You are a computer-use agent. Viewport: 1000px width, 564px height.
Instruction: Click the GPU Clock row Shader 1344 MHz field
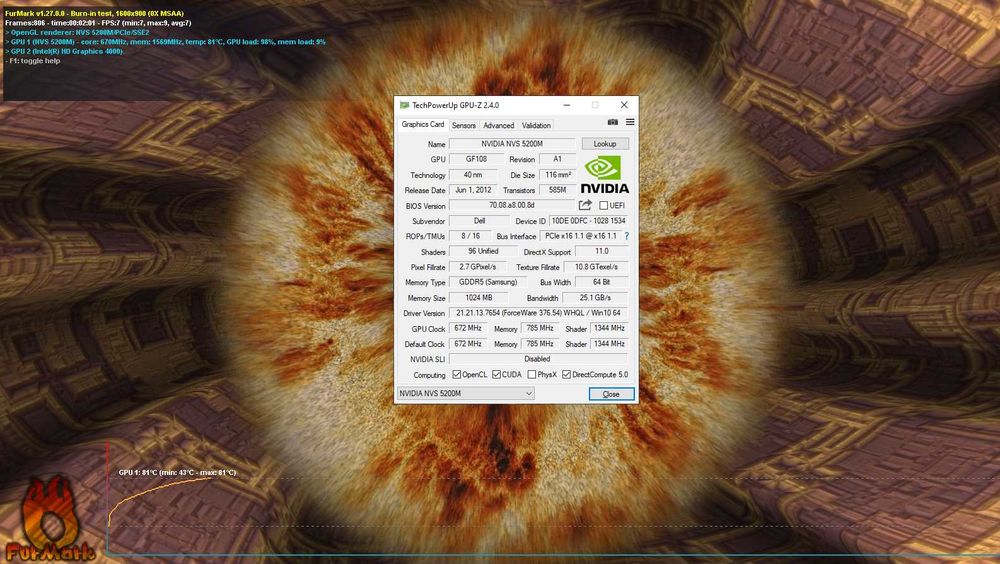tap(609, 329)
